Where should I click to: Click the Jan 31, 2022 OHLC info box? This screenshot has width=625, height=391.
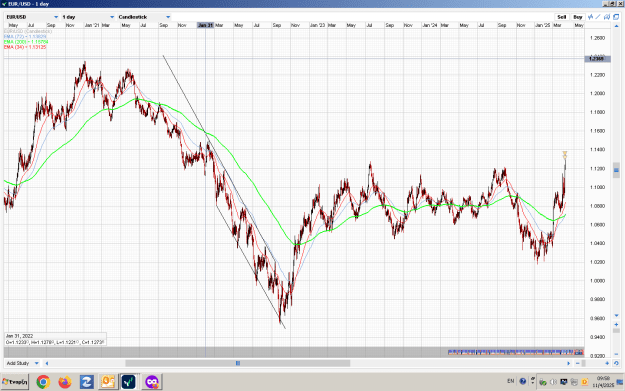[55, 339]
